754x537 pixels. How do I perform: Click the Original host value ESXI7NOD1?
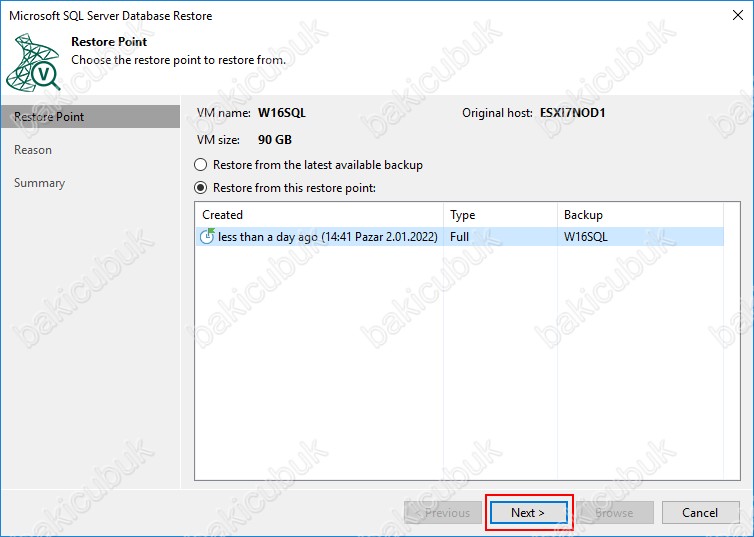pyautogui.click(x=572, y=113)
